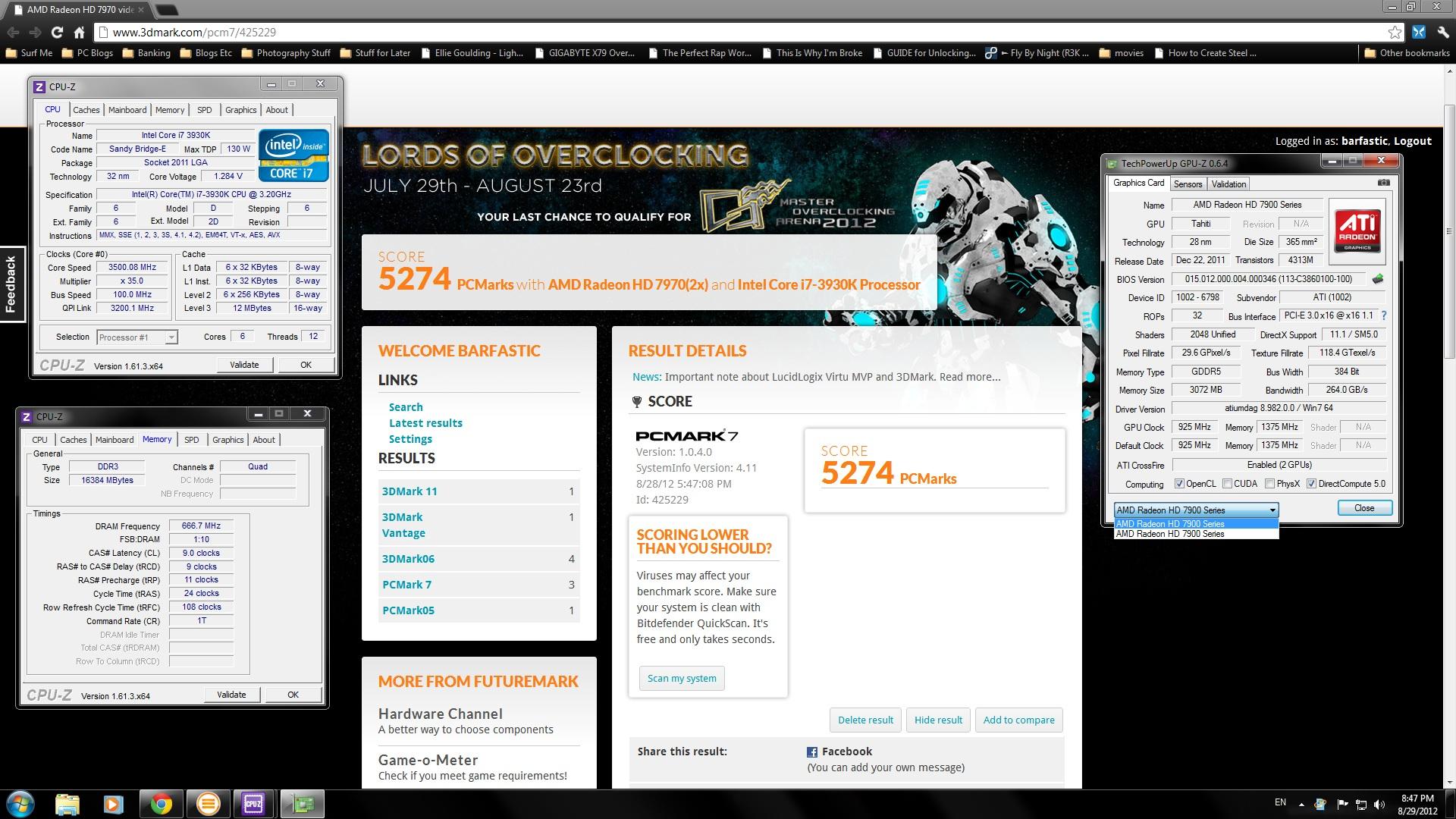This screenshot has height=819, width=1456.
Task: Click the Close button in GPU-Z
Action: (1364, 508)
